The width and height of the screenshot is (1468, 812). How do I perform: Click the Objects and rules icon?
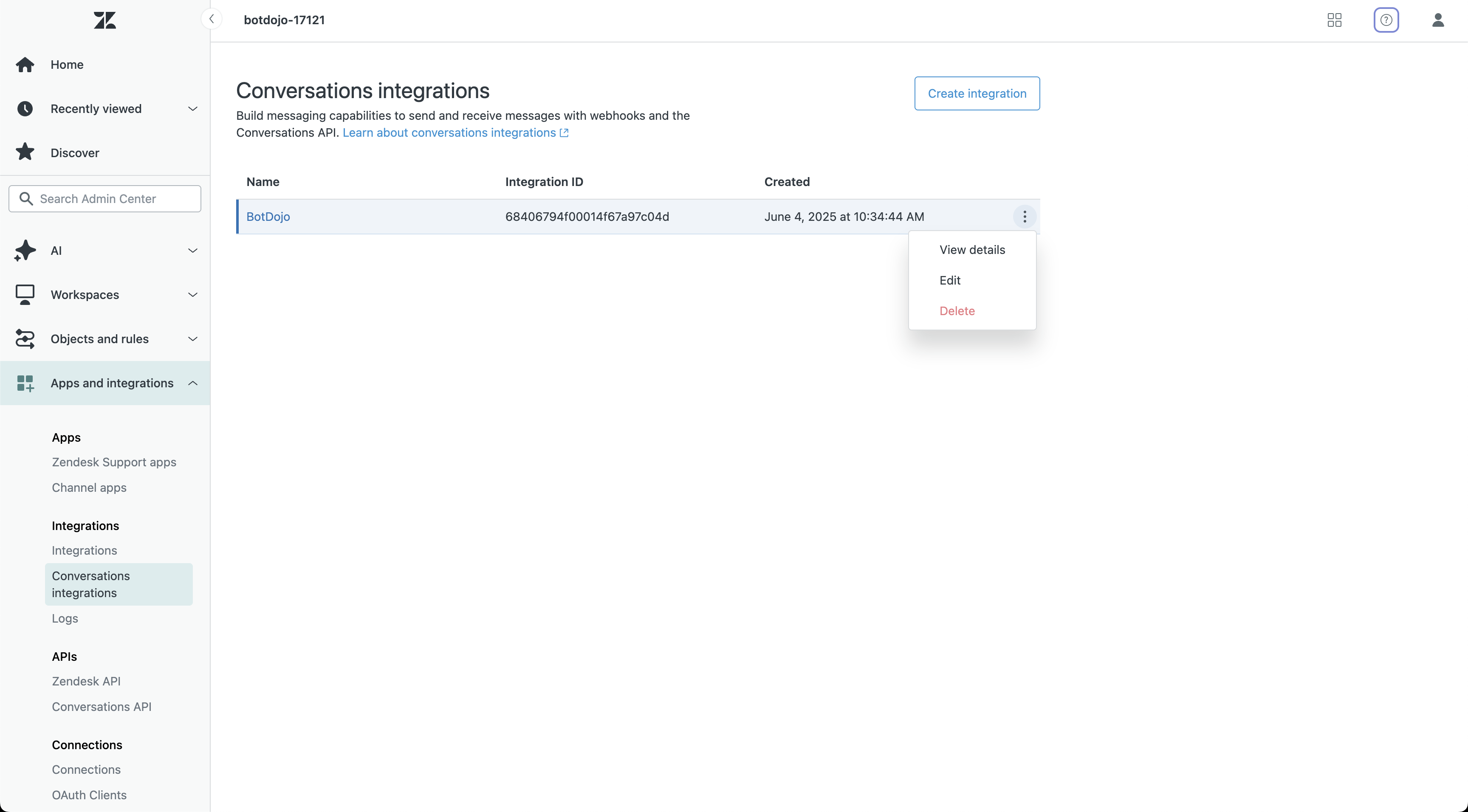(25, 339)
